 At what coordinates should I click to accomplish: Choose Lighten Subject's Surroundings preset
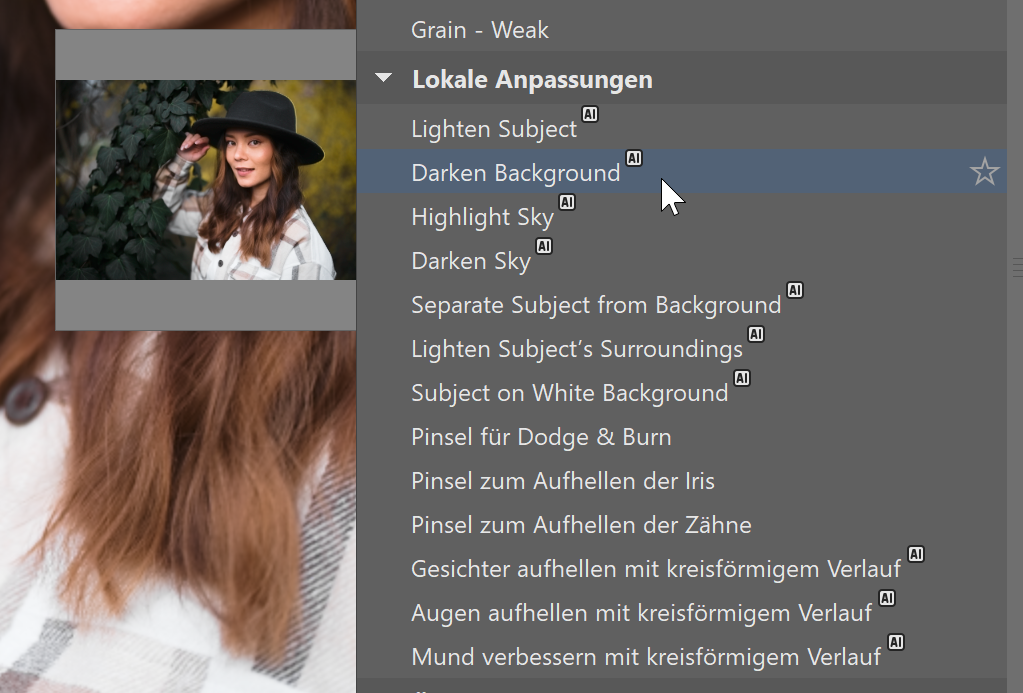(x=576, y=349)
